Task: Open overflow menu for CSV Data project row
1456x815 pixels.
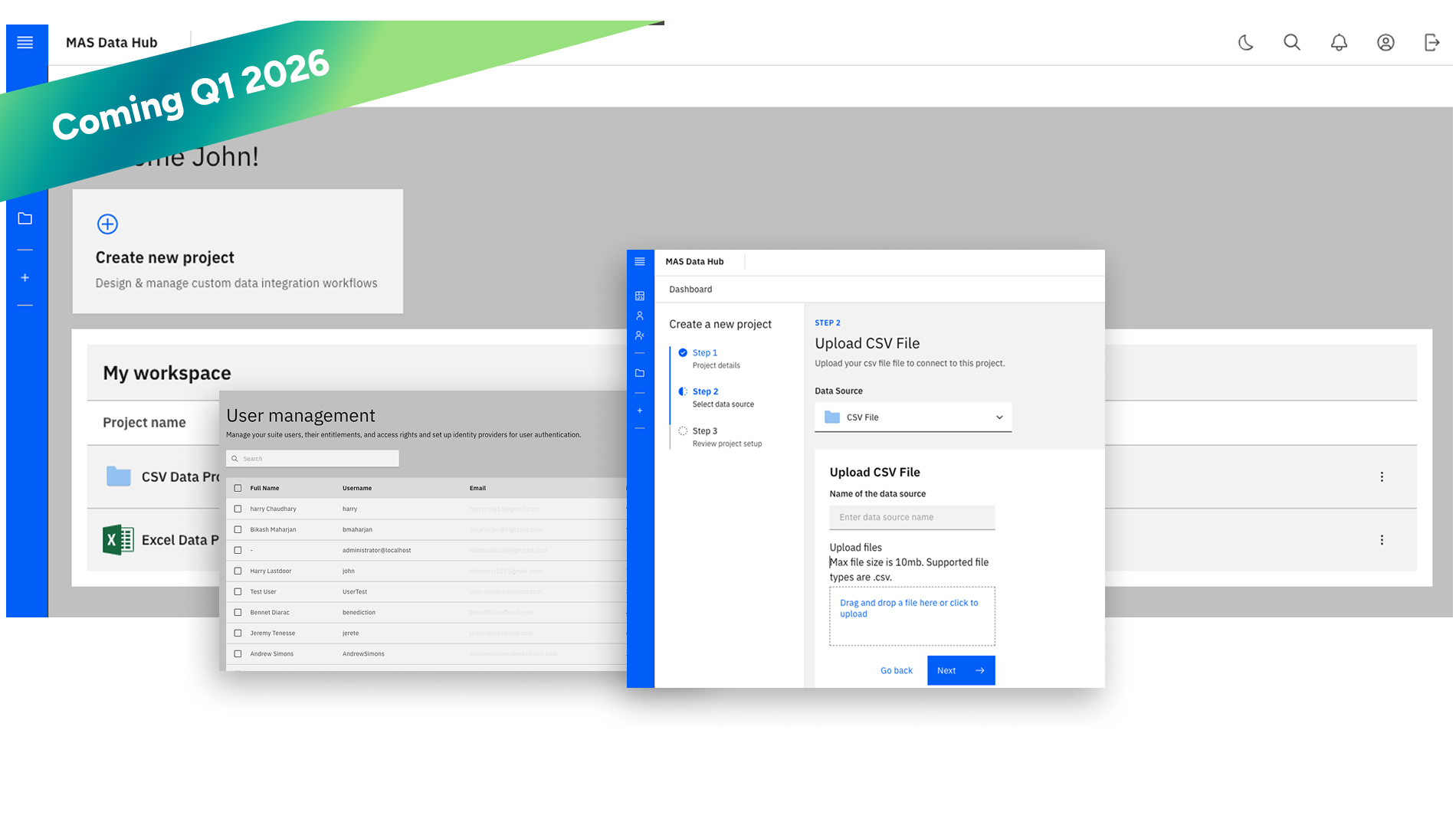Action: tap(1382, 477)
